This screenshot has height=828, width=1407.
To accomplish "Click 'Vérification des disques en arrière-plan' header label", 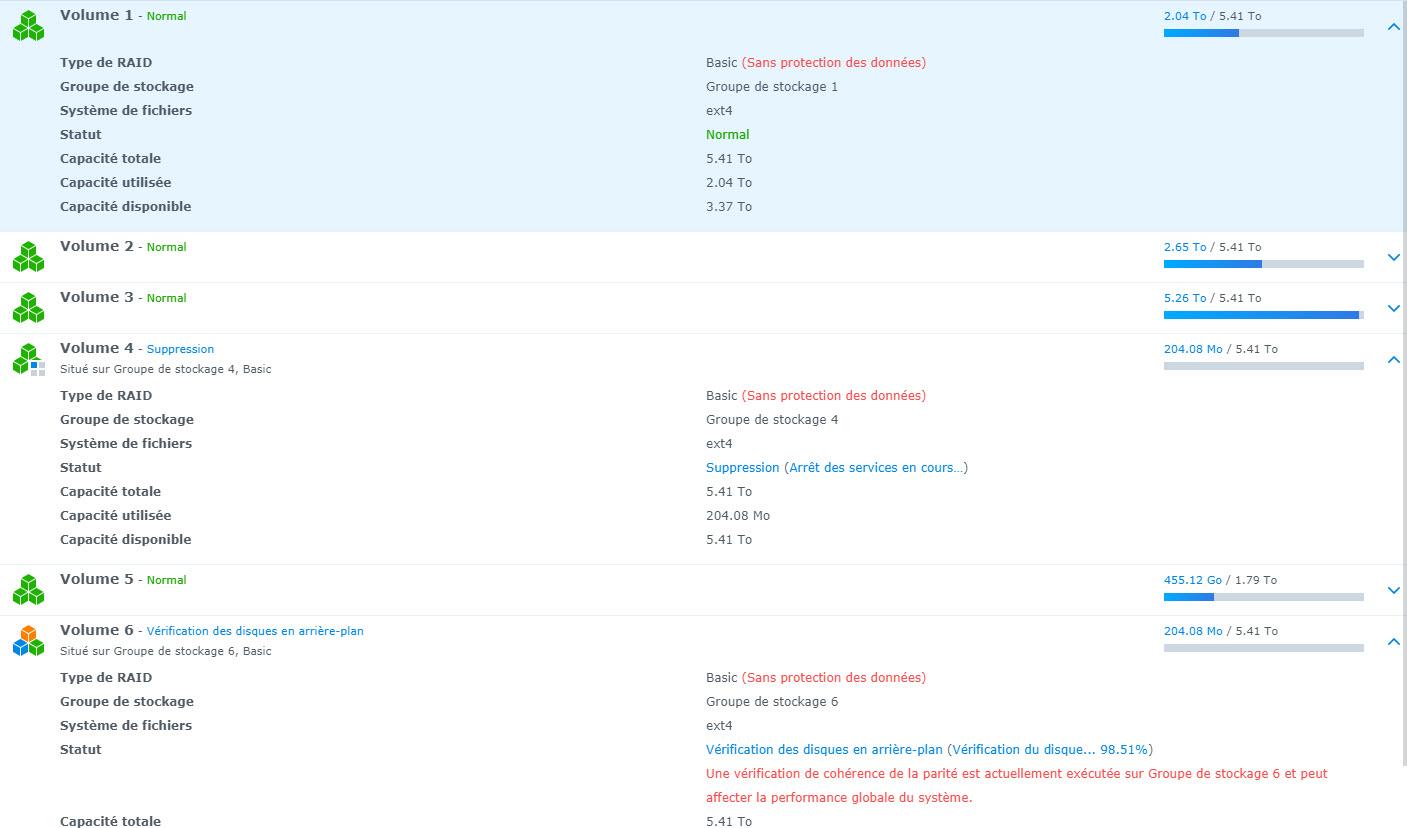I will click(255, 631).
